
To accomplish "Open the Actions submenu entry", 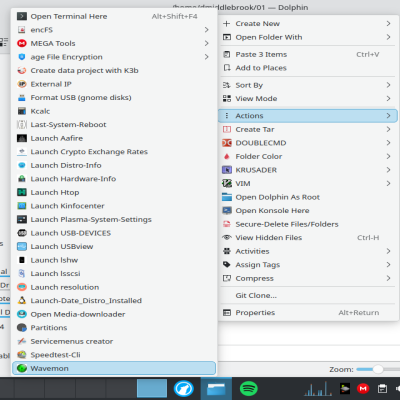I will (308, 116).
